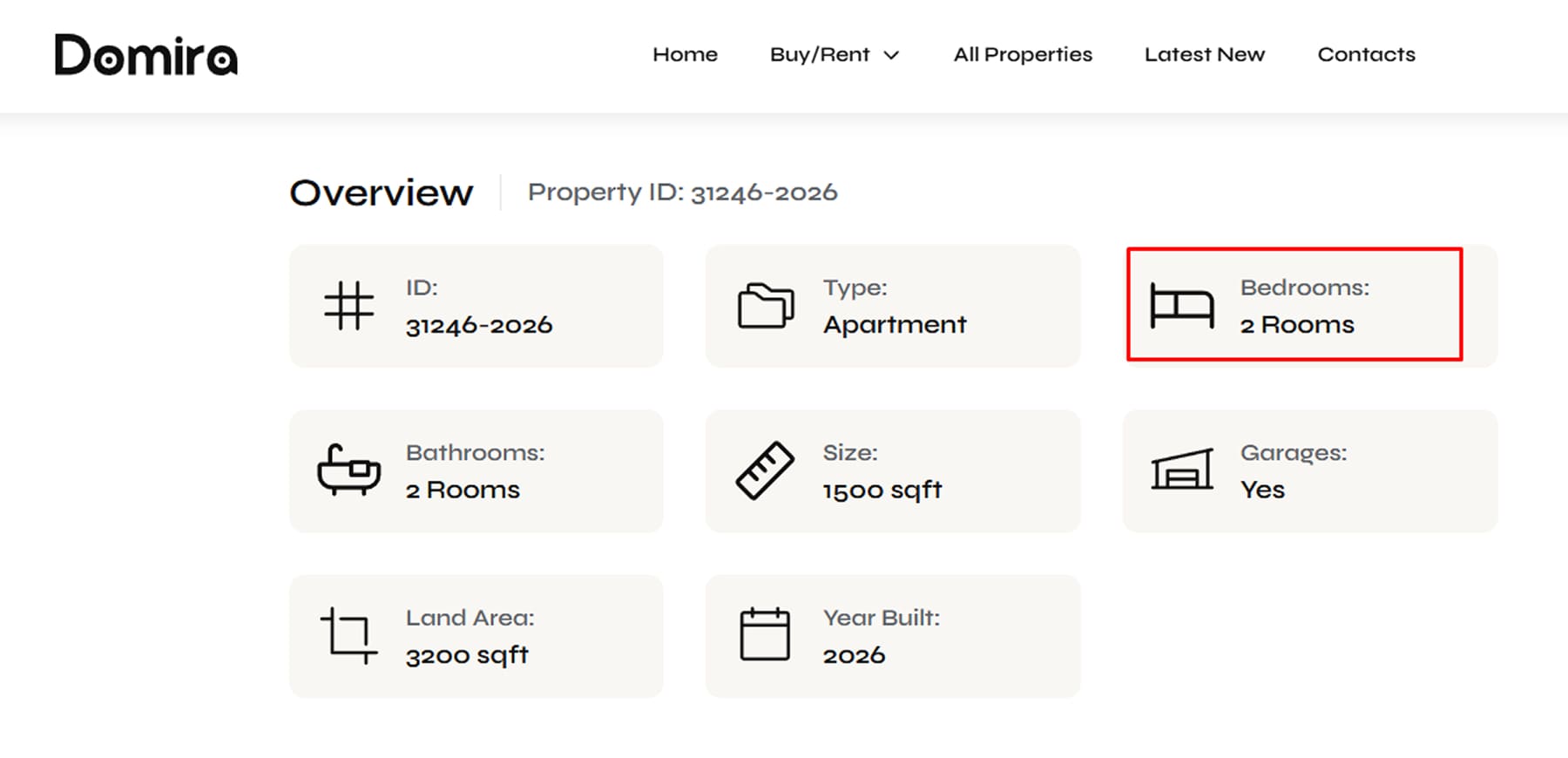Click the calendar icon for Year Built

[x=765, y=634]
